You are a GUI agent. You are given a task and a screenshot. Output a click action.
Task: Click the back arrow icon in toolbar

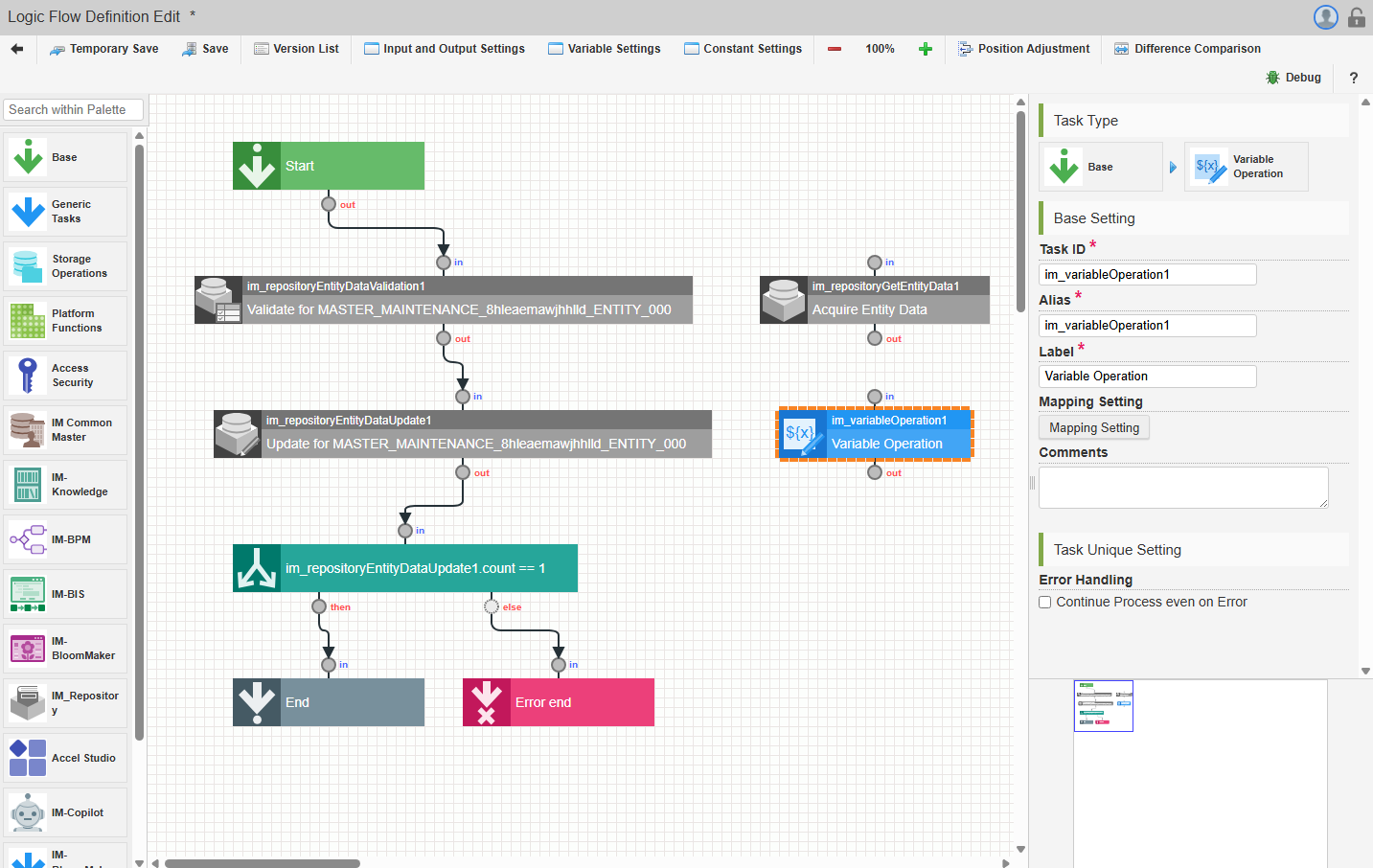click(17, 49)
